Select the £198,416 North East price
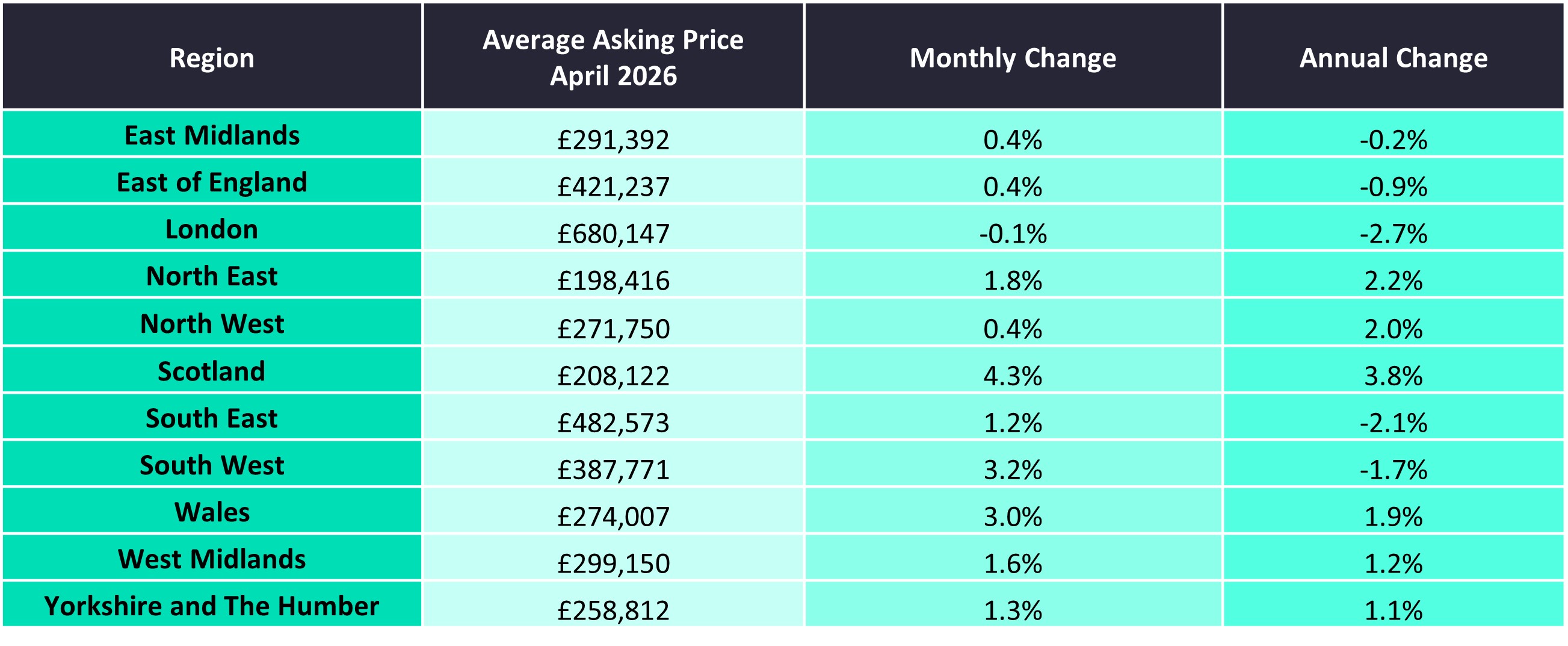The width and height of the screenshot is (1568, 646). [613, 281]
